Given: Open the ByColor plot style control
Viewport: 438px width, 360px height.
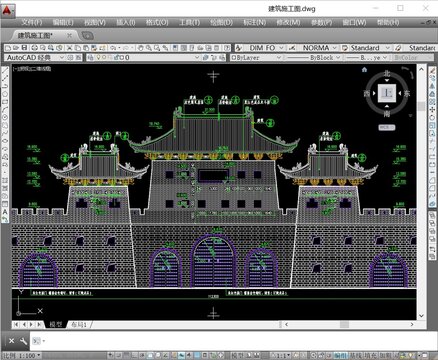Looking at the screenshot, I should click(x=414, y=58).
